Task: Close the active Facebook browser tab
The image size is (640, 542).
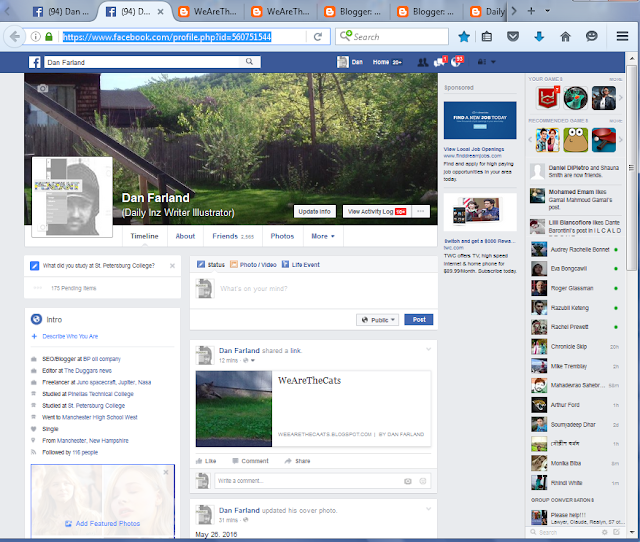Action: point(161,12)
